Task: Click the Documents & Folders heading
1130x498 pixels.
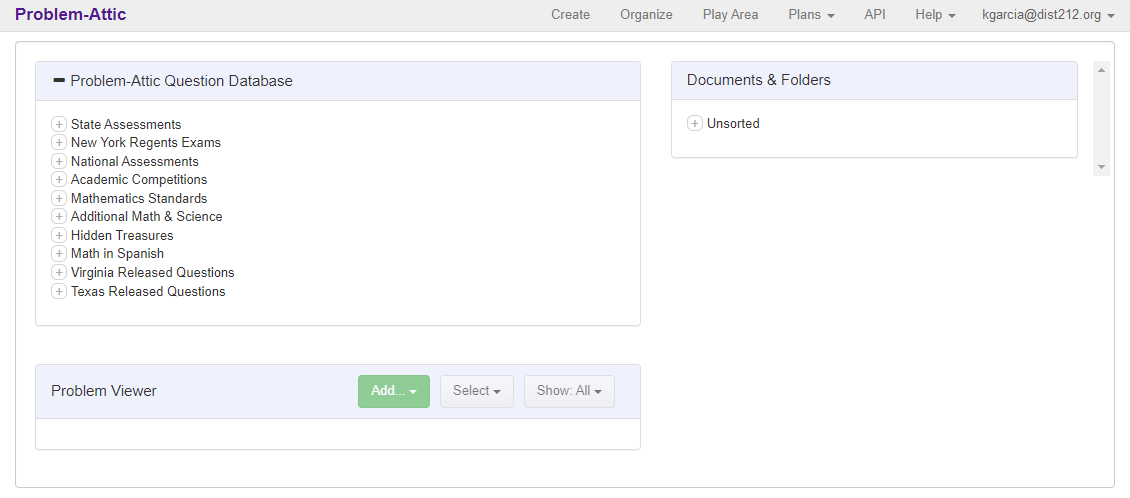Action: 758,80
